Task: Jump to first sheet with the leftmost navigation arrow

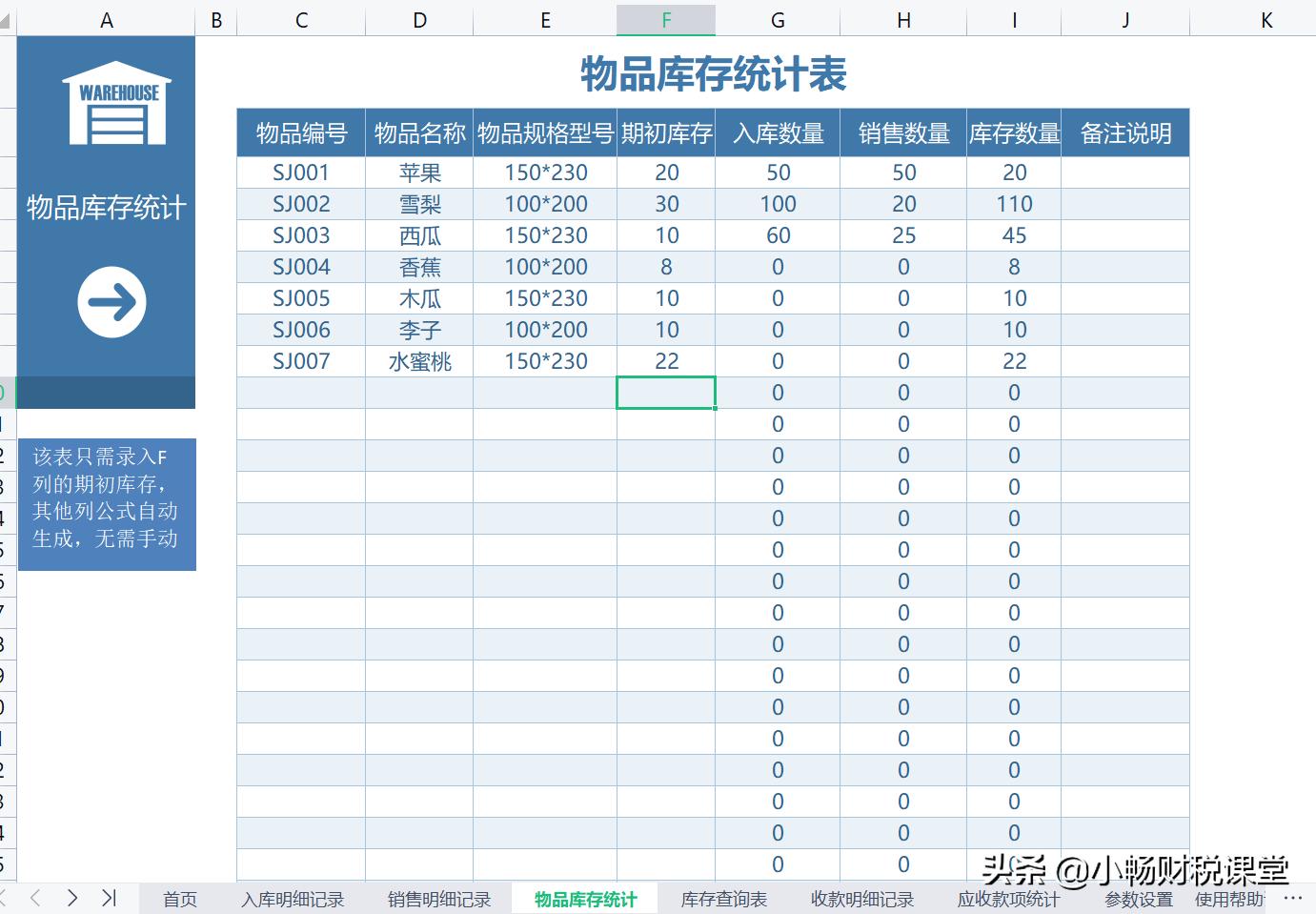Action: coord(8,897)
